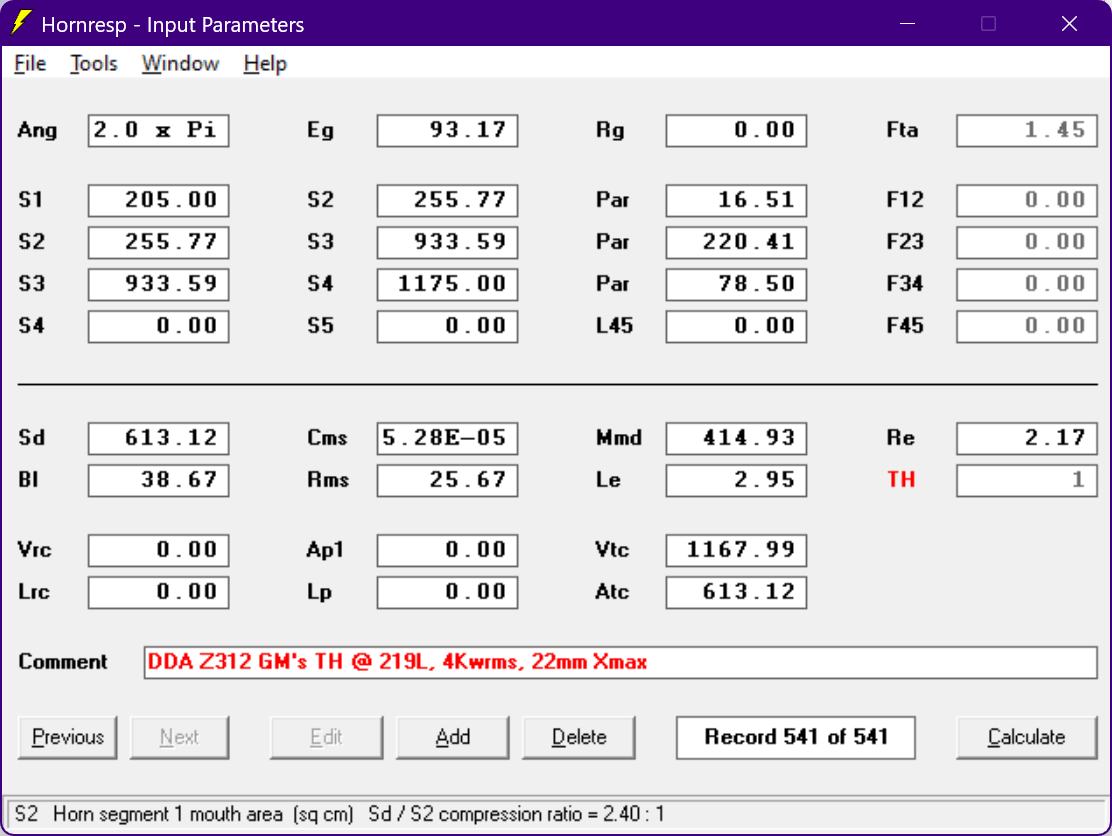Image resolution: width=1112 pixels, height=836 pixels.
Task: Open the Tools menu
Action: pos(94,64)
